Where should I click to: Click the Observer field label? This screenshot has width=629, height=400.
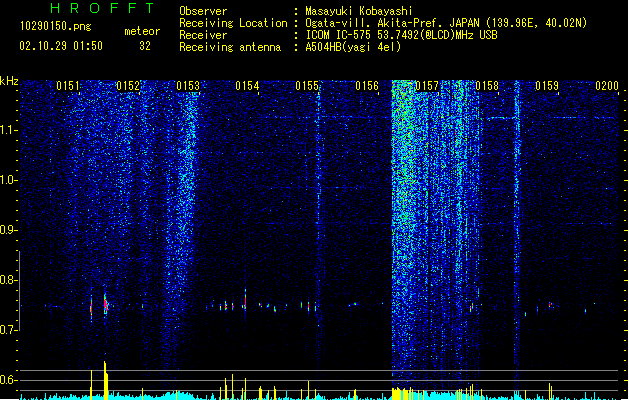pos(203,11)
